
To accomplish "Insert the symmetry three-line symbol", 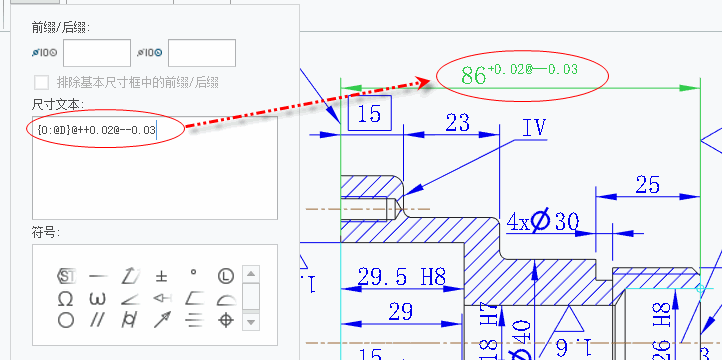I will coord(194,320).
